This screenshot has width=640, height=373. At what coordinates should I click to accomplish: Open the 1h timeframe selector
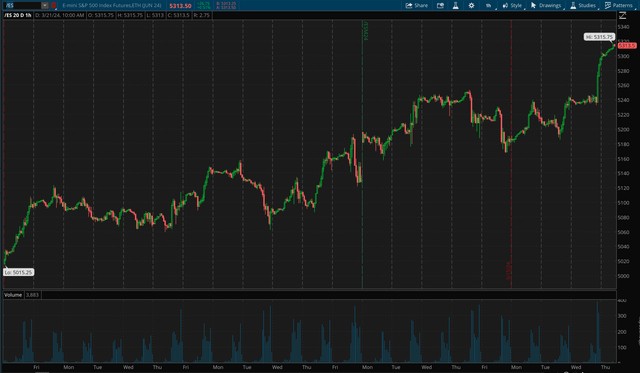(489, 5)
